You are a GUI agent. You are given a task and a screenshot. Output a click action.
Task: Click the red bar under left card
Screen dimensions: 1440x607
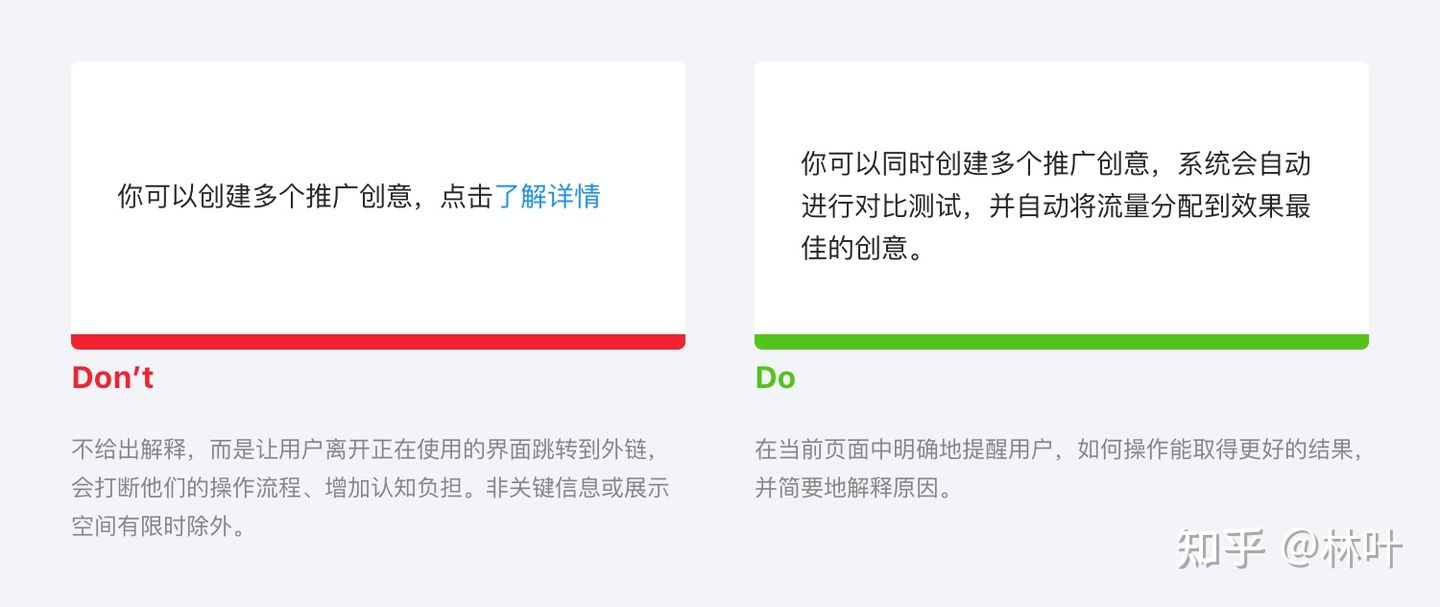[x=378, y=341]
